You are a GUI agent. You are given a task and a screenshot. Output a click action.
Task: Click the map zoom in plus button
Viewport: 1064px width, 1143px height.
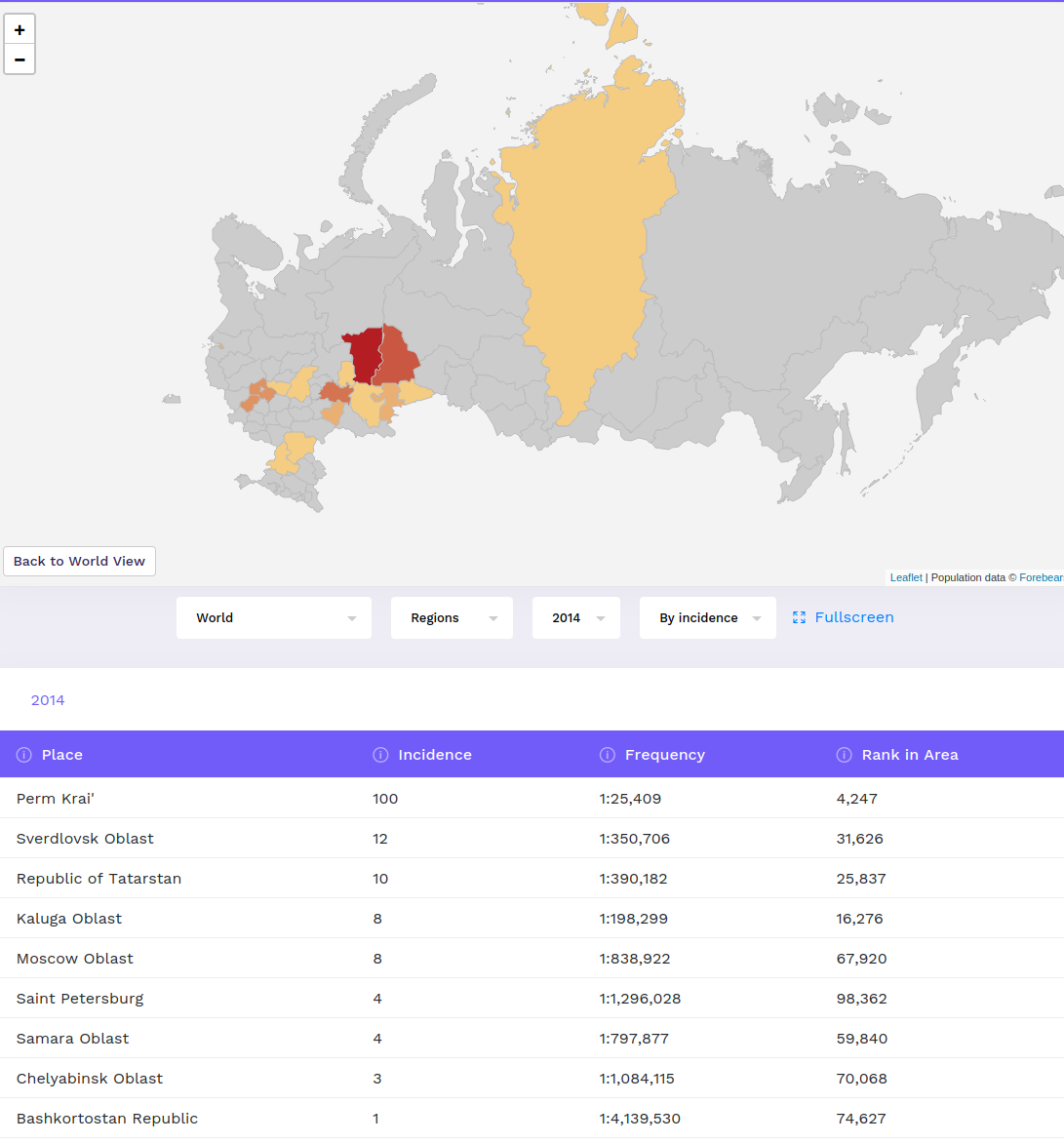pyautogui.click(x=20, y=30)
